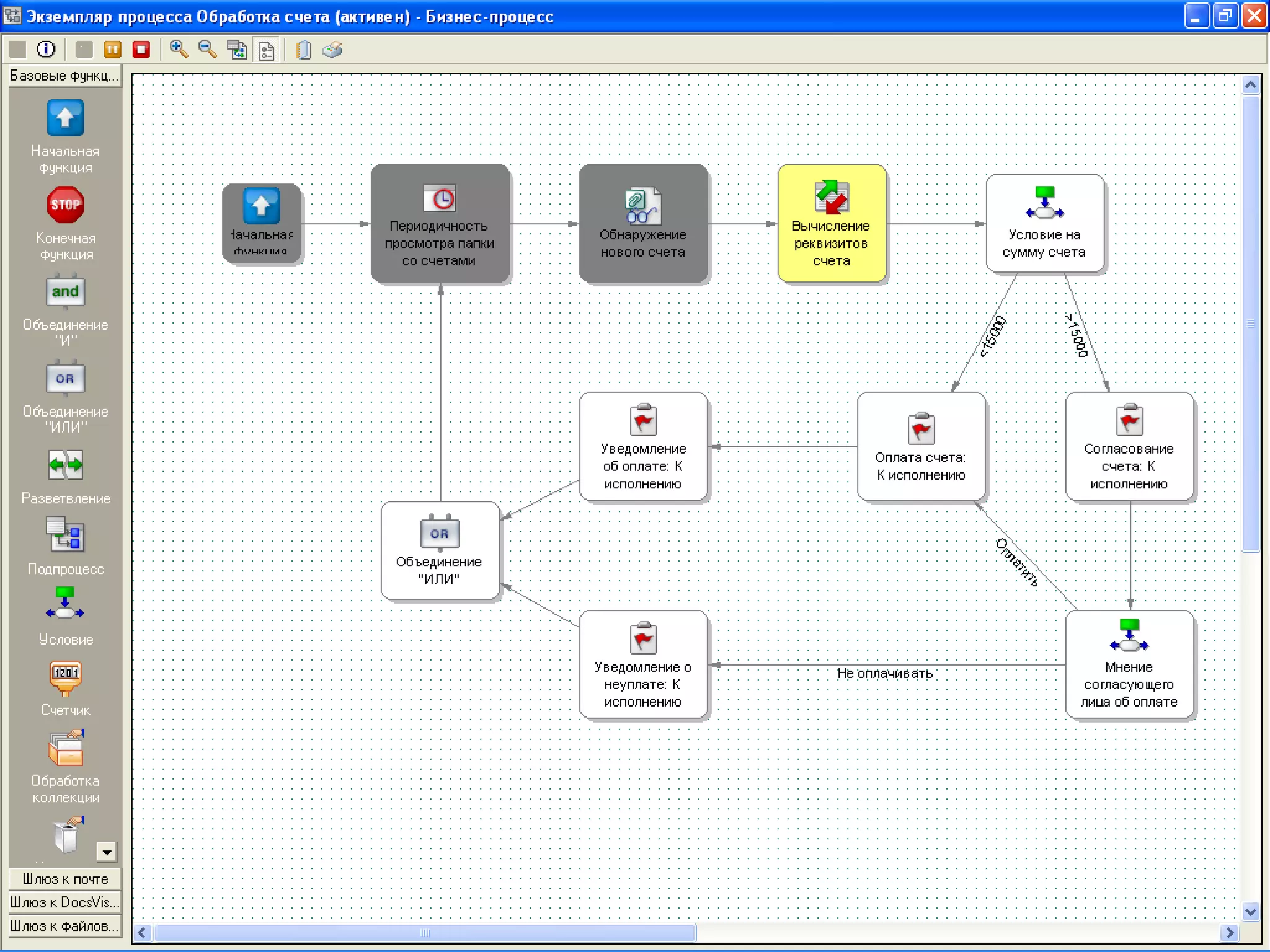Open the Шлюз к DocsVis panel
Screen dimensions: 1270x952
(x=65, y=902)
